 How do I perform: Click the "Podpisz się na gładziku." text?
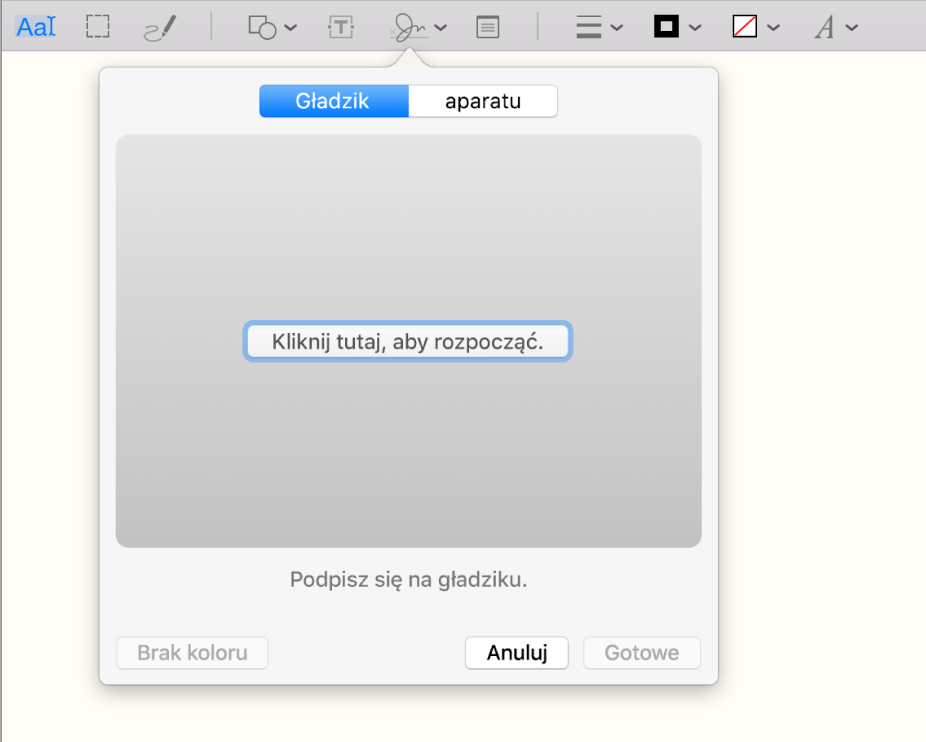(x=408, y=580)
